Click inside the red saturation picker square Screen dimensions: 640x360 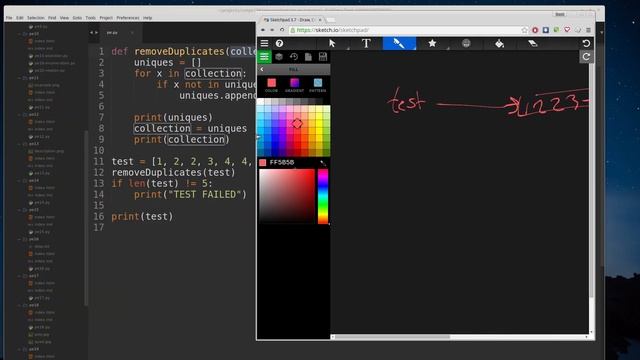tap(287, 196)
